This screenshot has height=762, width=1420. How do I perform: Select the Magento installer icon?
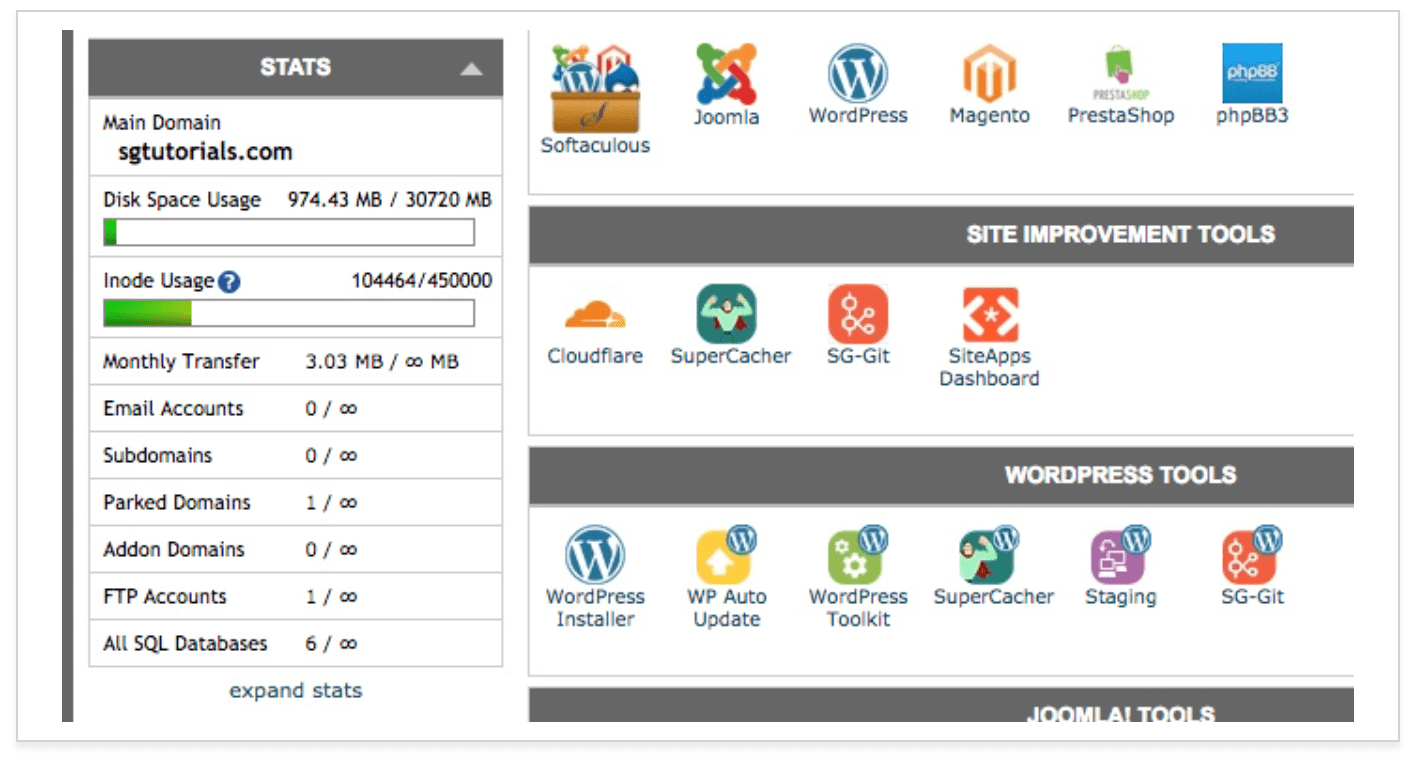click(989, 72)
